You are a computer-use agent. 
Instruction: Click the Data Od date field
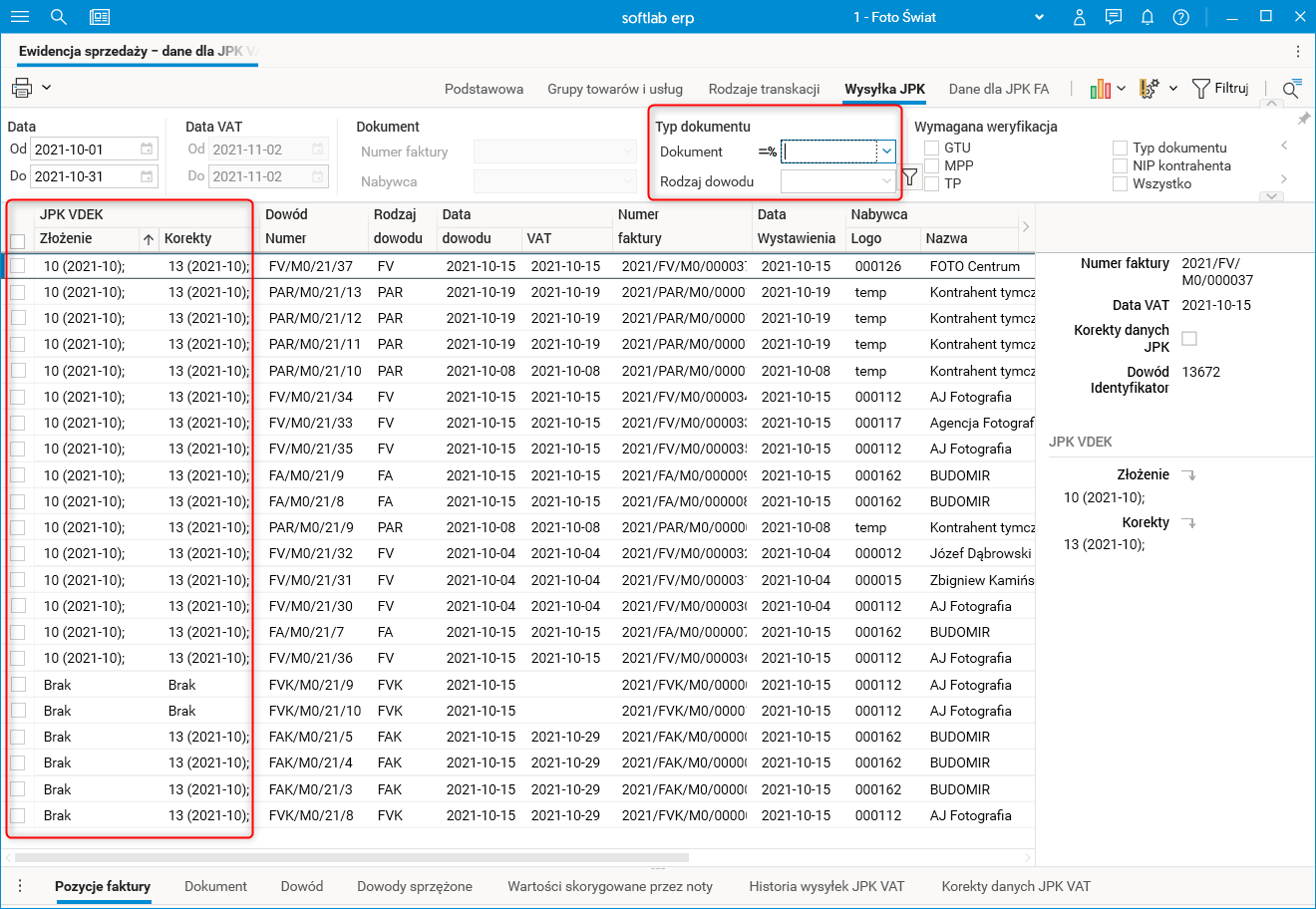click(x=85, y=150)
